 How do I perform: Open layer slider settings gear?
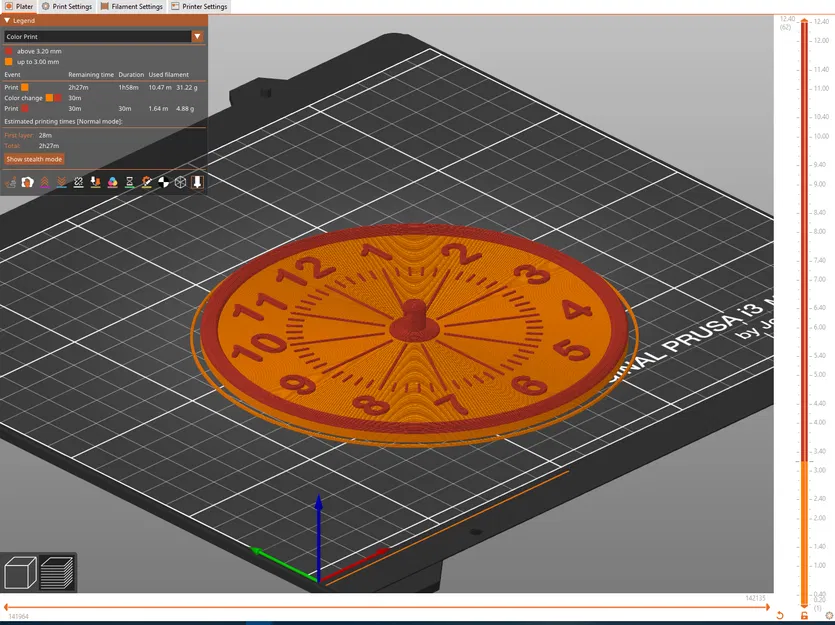pyautogui.click(x=829, y=615)
